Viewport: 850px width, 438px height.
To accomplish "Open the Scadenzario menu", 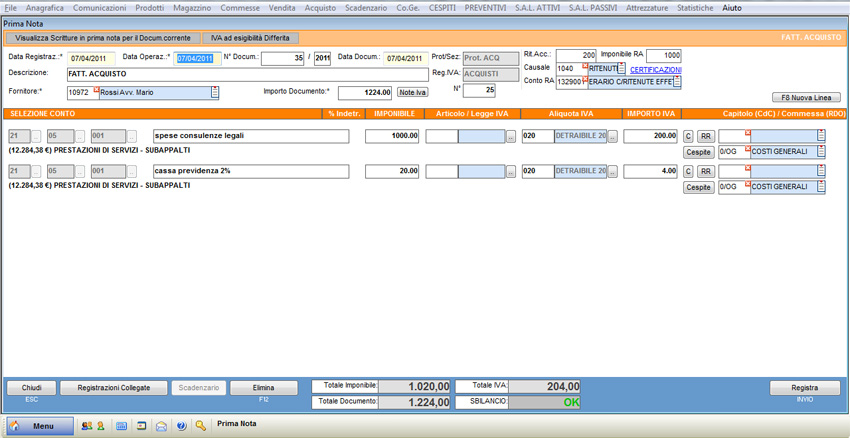I will (x=366, y=8).
